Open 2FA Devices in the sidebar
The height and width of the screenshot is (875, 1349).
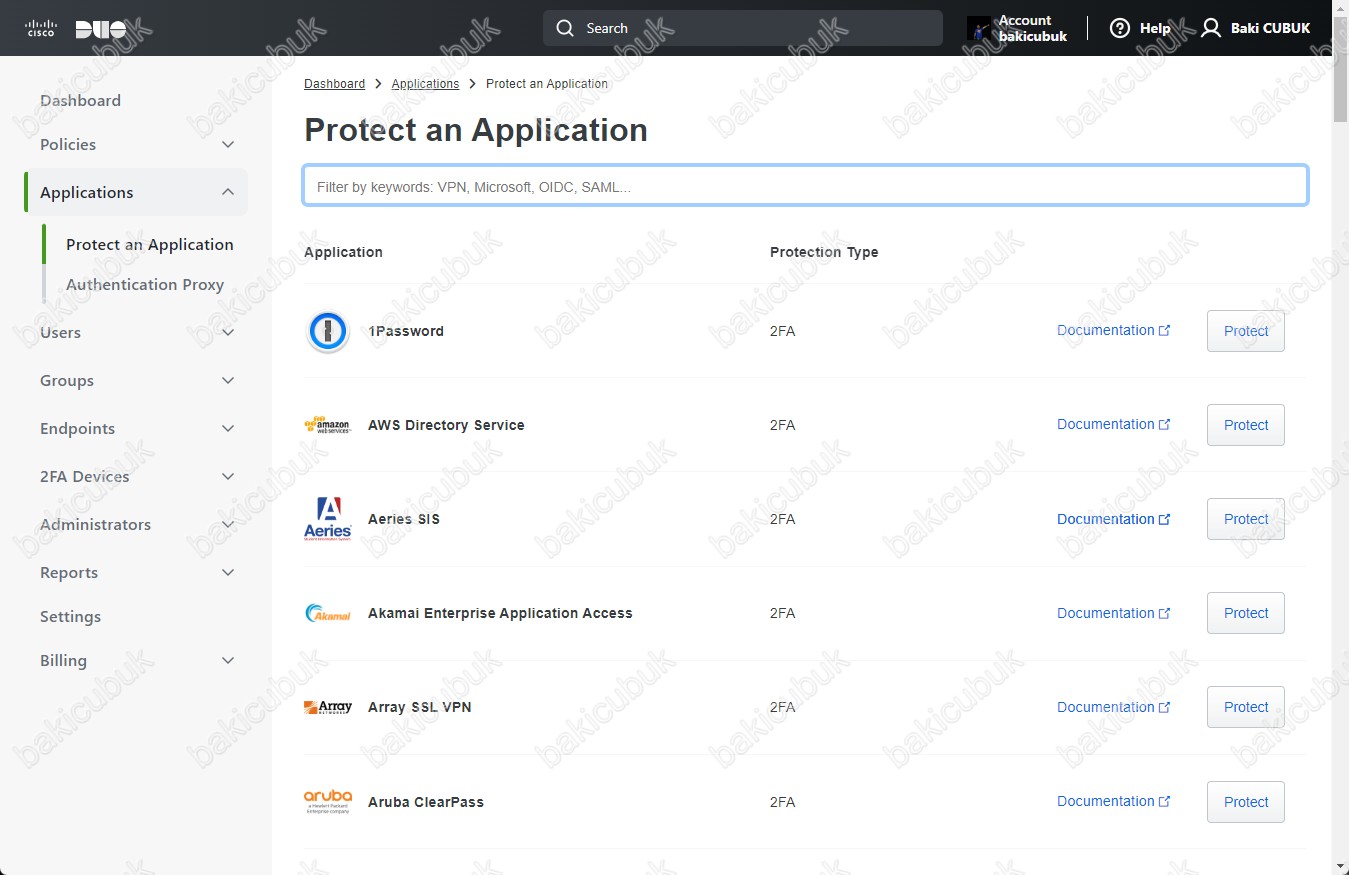click(85, 477)
